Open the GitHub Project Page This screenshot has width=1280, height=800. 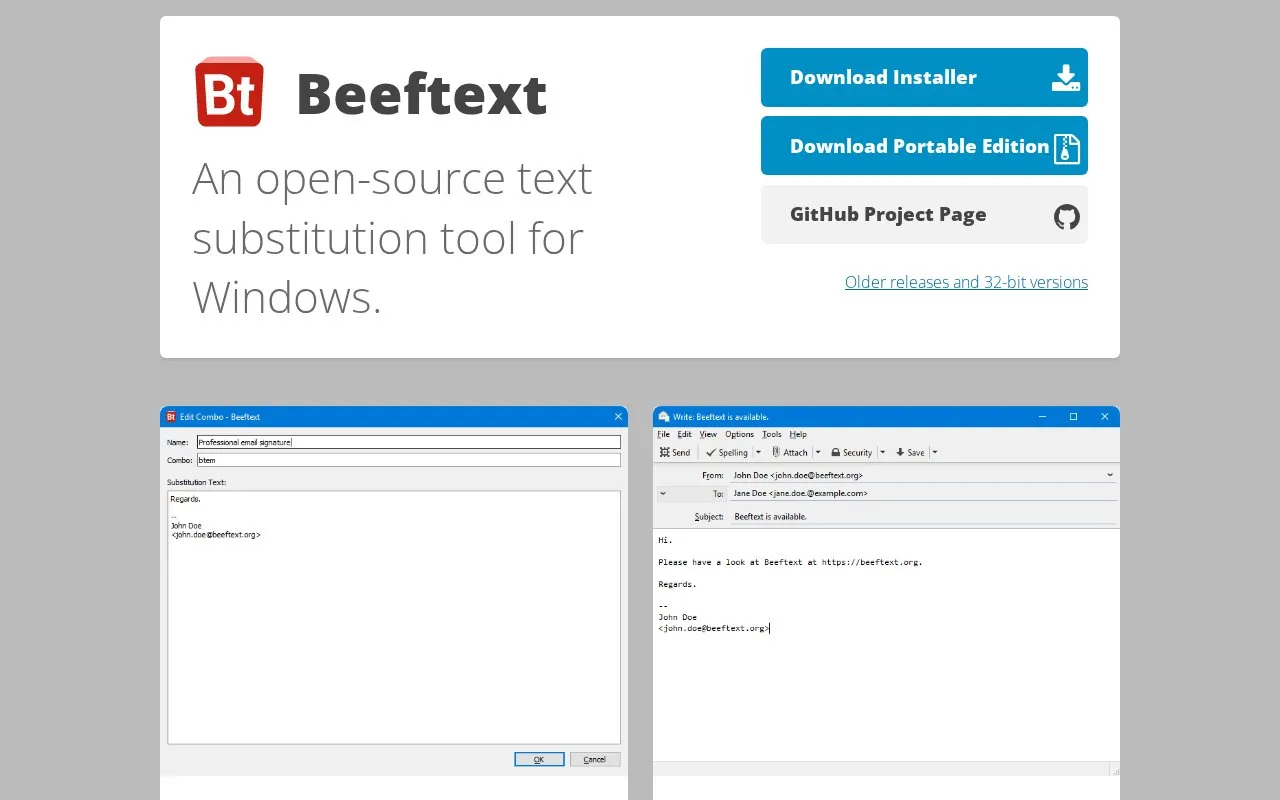pos(924,214)
